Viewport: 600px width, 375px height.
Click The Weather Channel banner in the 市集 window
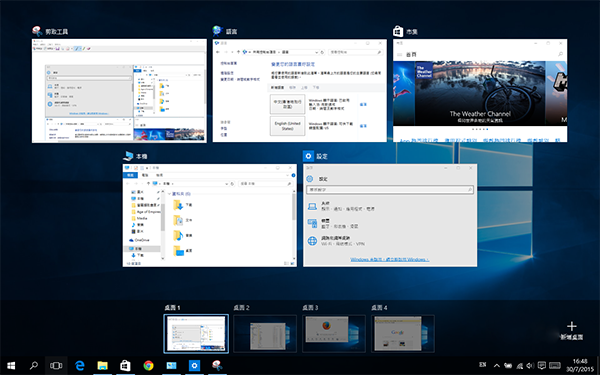[480, 93]
